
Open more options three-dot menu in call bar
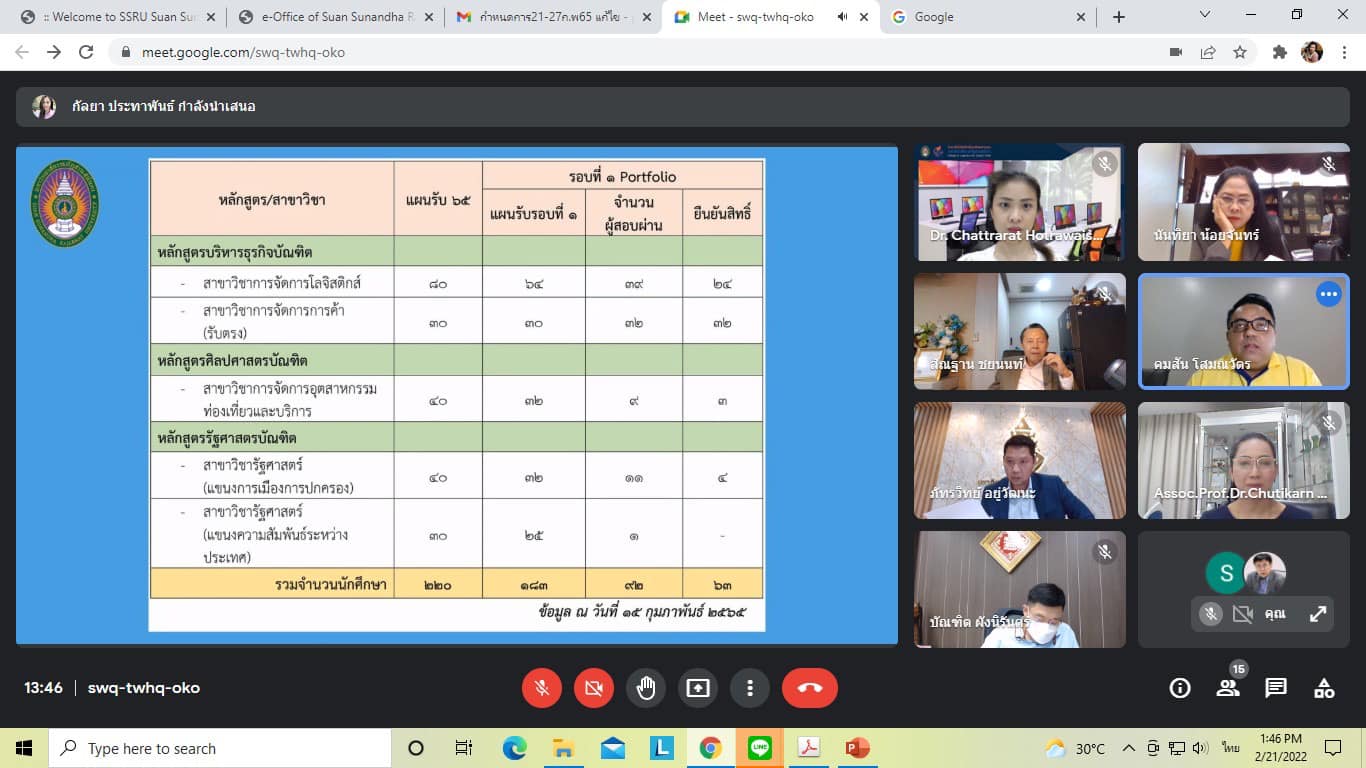[749, 688]
